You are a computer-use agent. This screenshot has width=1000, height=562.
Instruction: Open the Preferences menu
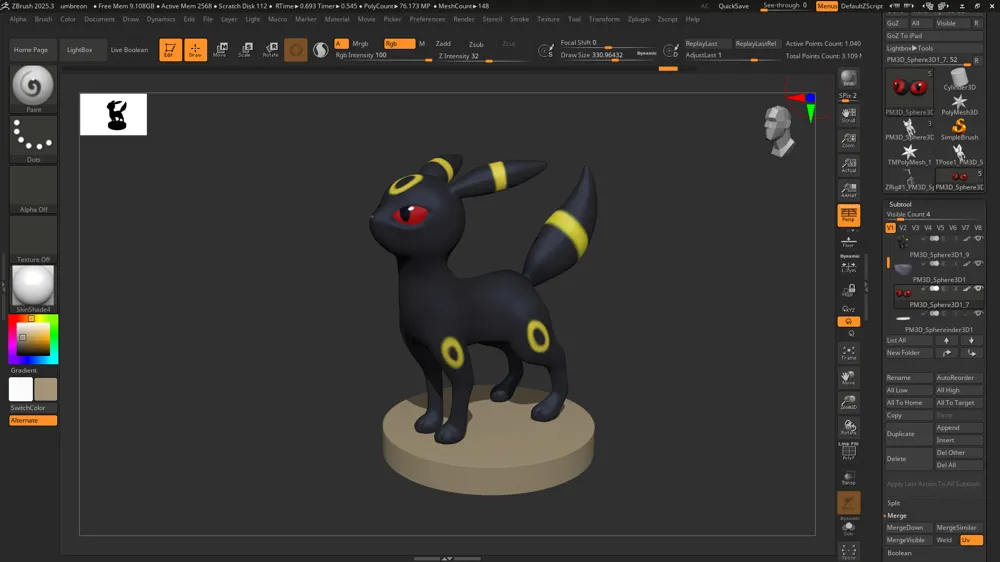427,19
